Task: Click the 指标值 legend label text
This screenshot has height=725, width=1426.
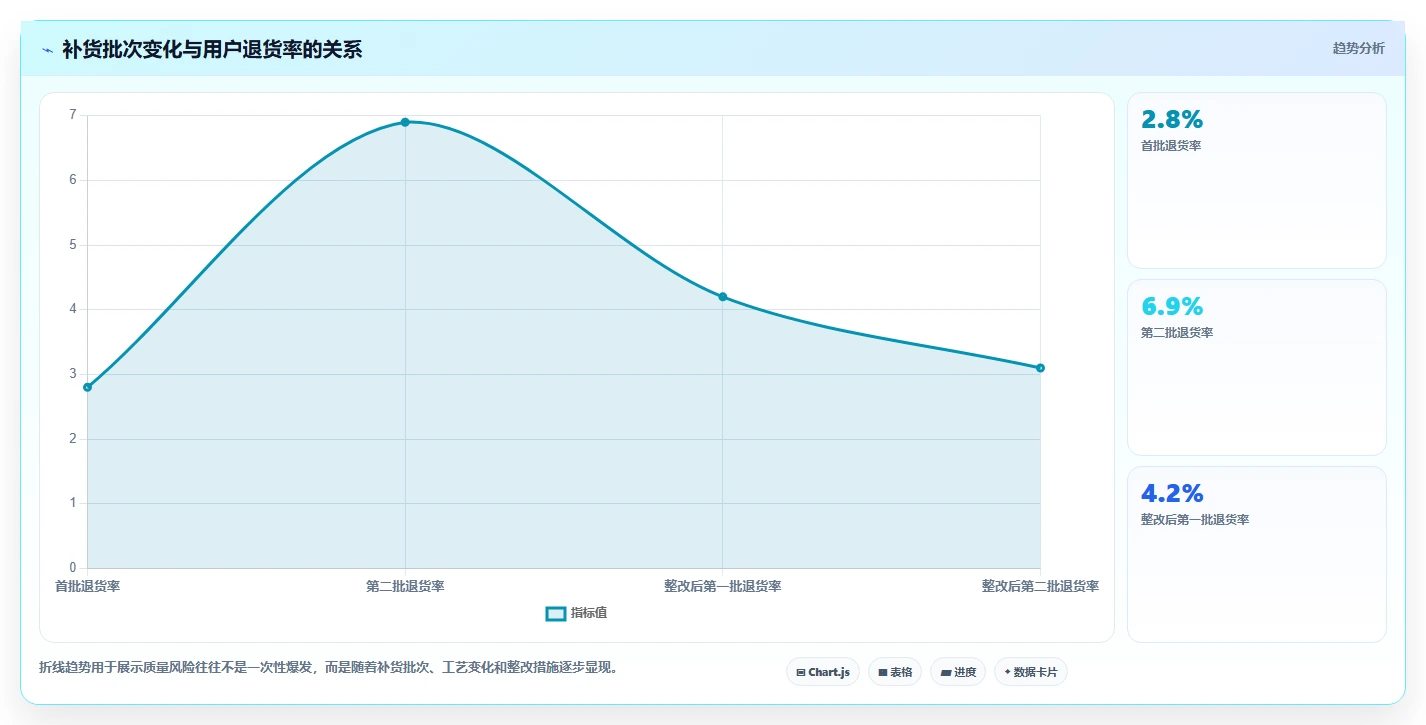Action: (589, 613)
